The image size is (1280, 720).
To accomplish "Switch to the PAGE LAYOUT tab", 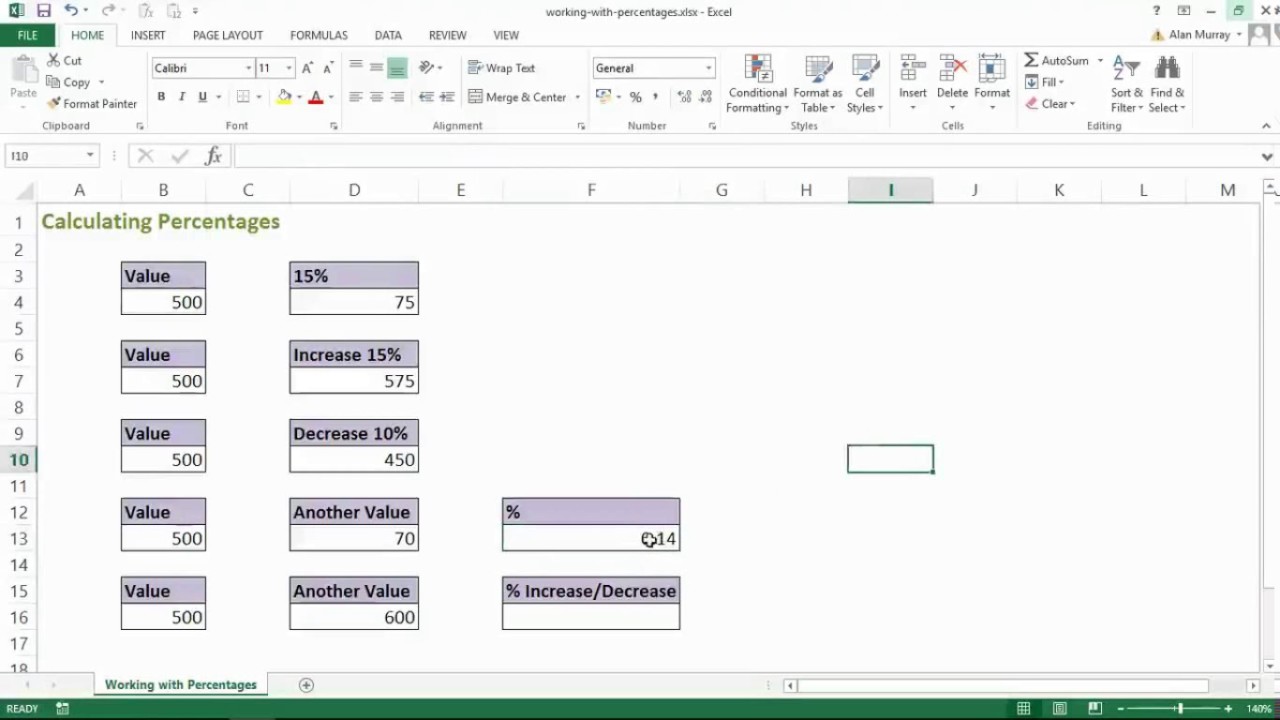I will click(228, 35).
